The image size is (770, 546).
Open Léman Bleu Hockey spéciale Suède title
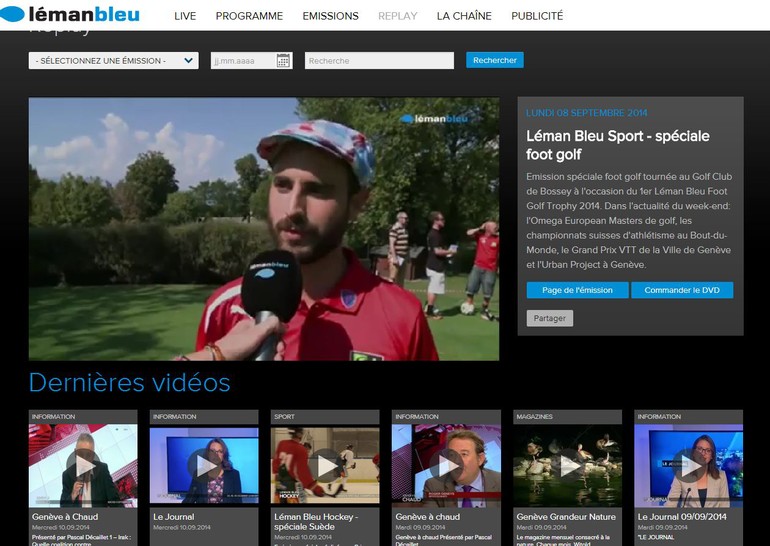click(316, 521)
